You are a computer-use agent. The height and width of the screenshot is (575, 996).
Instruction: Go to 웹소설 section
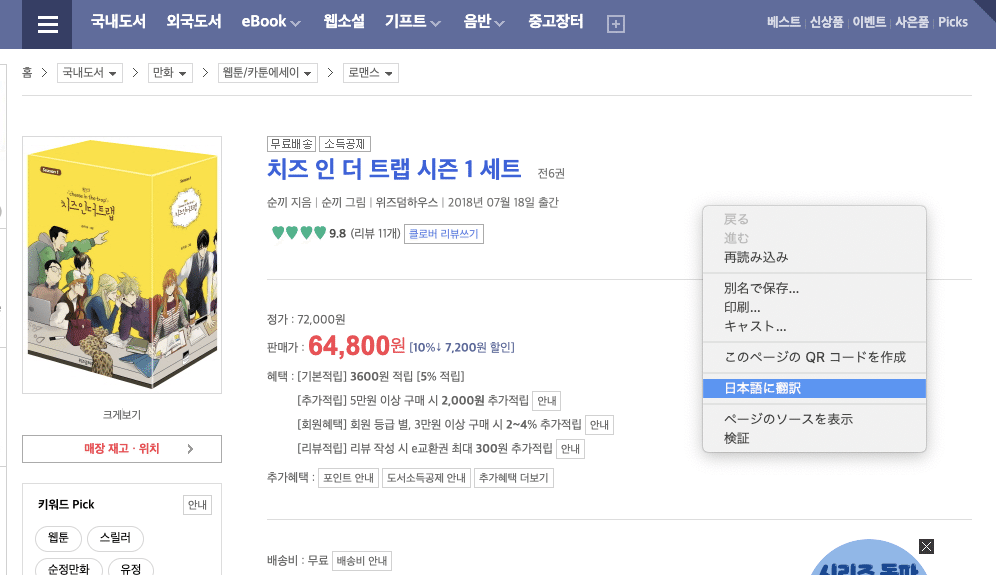pyautogui.click(x=344, y=22)
